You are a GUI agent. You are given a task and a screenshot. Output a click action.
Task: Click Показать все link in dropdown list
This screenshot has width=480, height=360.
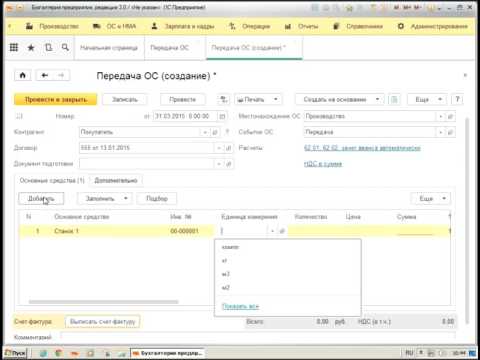[240, 306]
